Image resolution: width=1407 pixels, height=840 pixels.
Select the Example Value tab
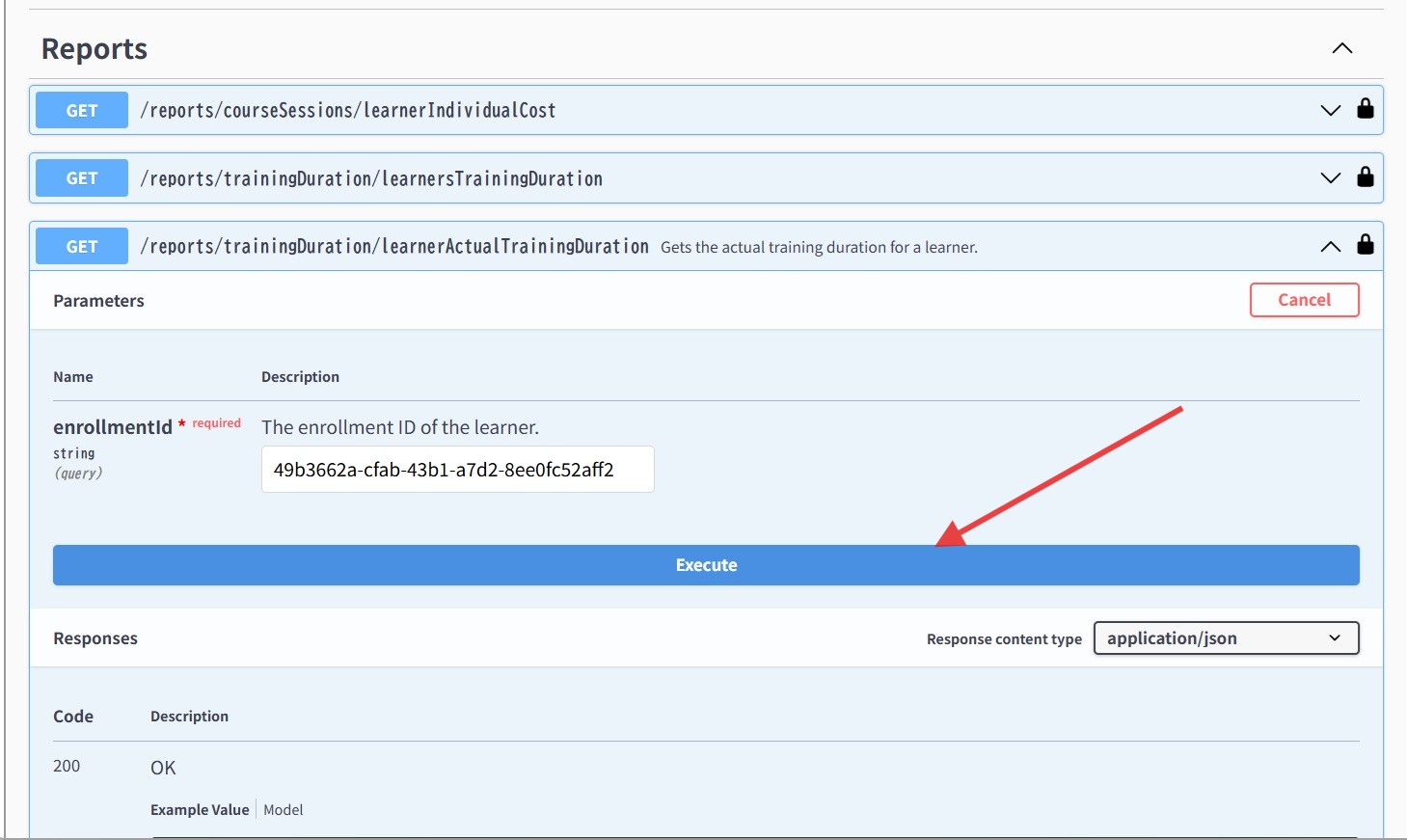coord(200,810)
